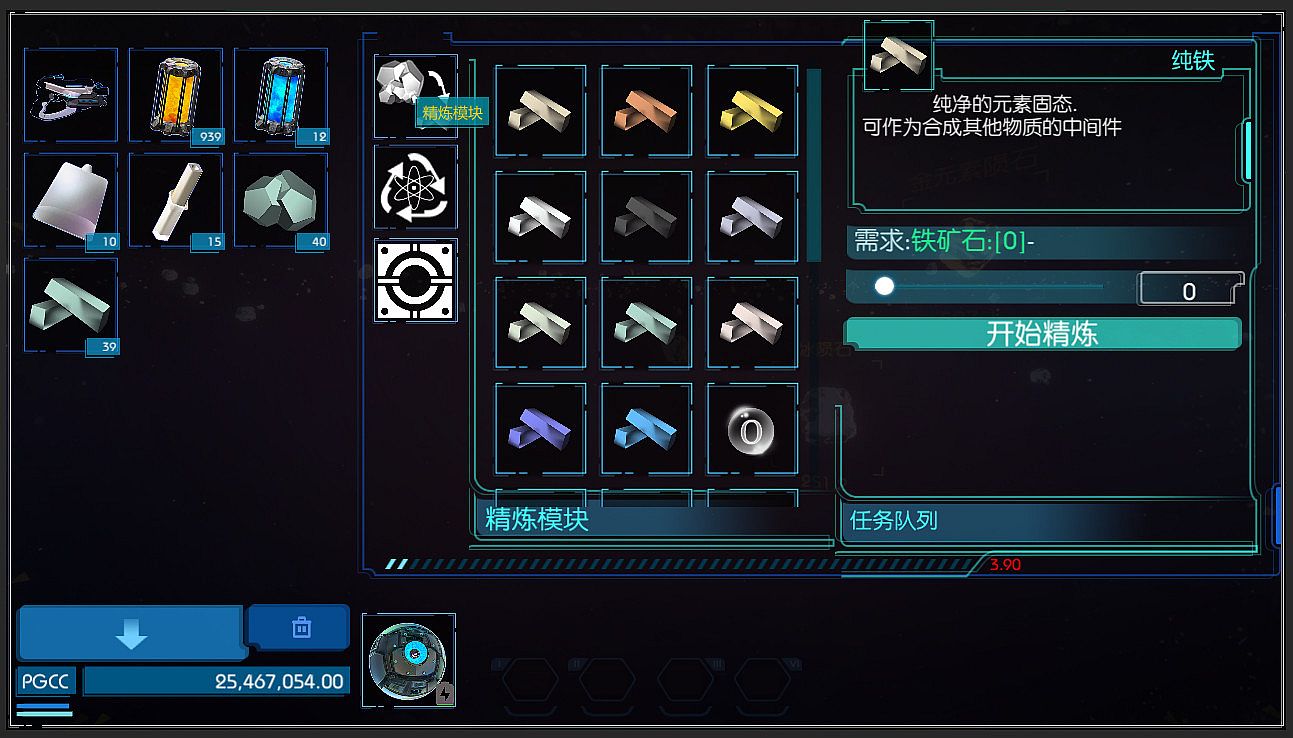Click the trash can delete button
Image resolution: width=1293 pixels, height=738 pixels.
tap(300, 627)
